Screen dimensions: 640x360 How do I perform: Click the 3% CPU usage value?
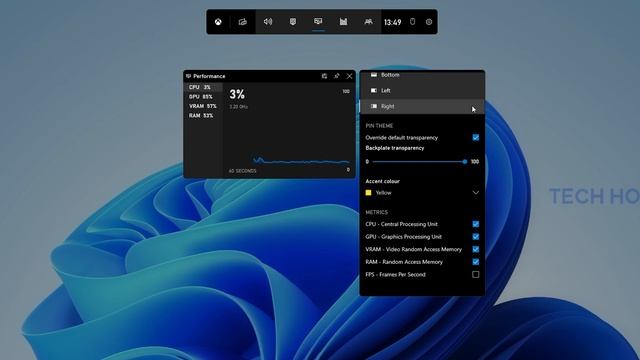pos(237,95)
